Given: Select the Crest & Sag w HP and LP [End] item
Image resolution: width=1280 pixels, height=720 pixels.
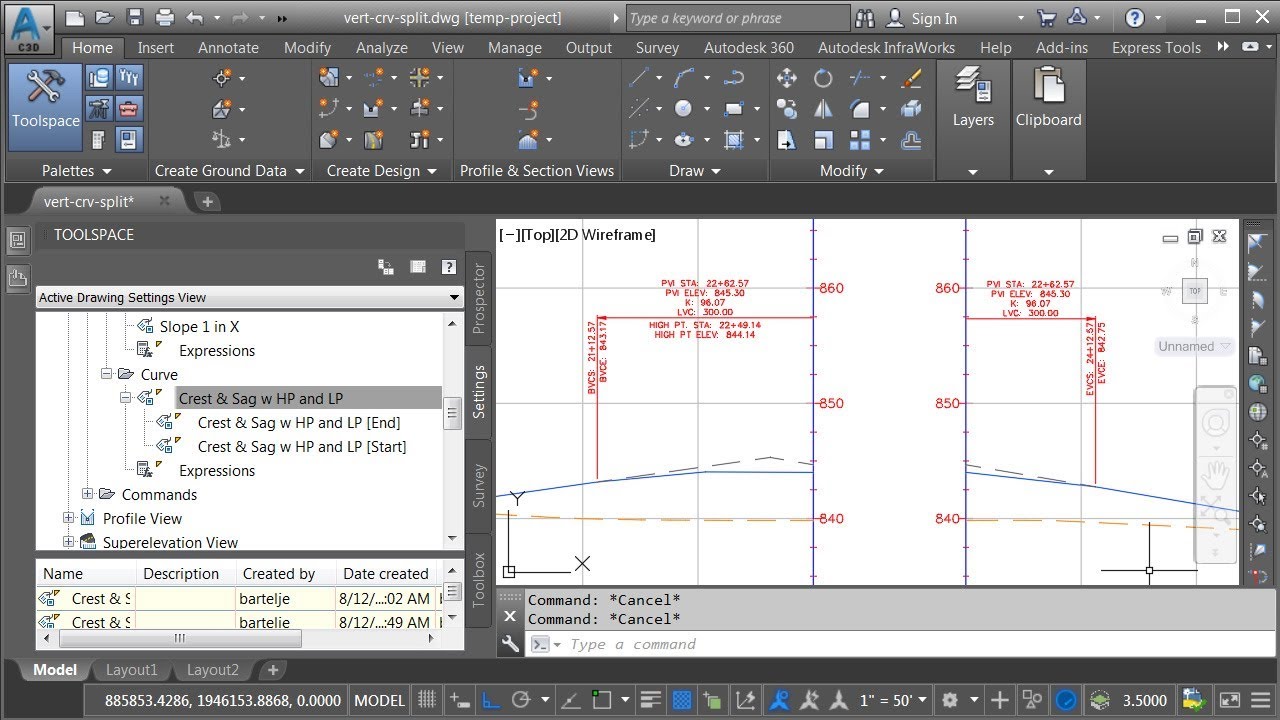Looking at the screenshot, I should point(299,422).
